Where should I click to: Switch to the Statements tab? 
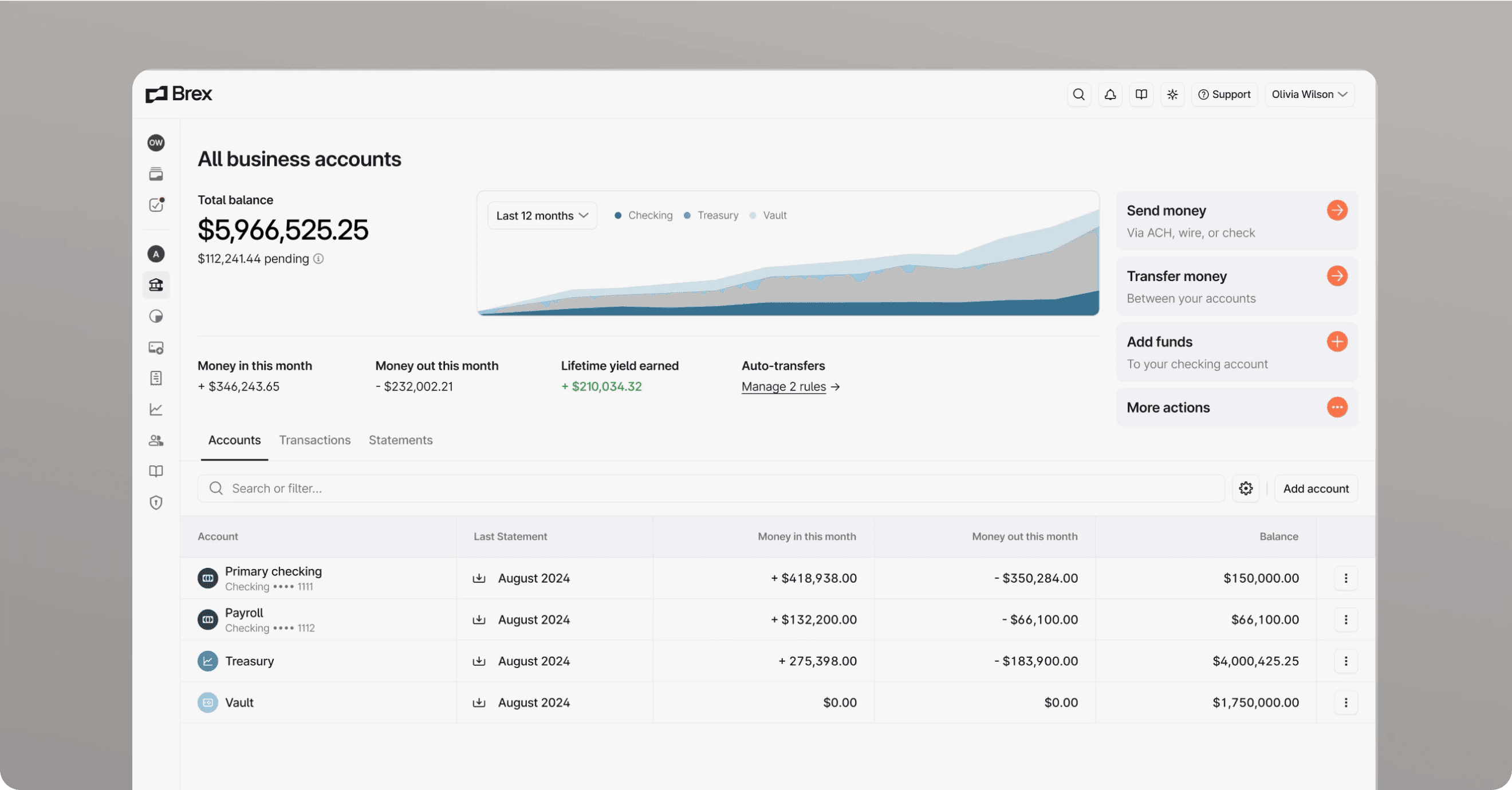click(x=400, y=440)
